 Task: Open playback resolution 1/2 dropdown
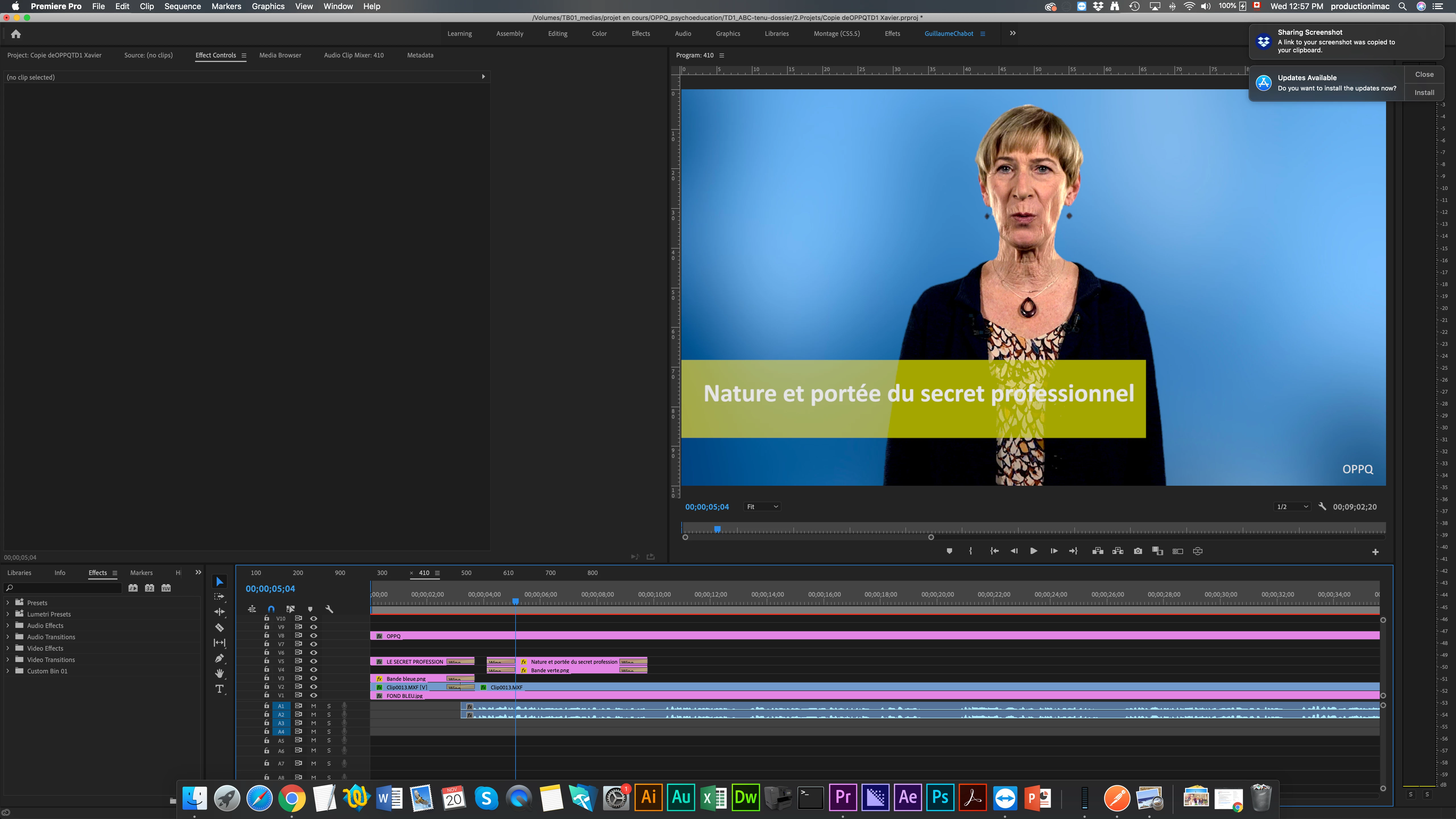[x=1292, y=507]
